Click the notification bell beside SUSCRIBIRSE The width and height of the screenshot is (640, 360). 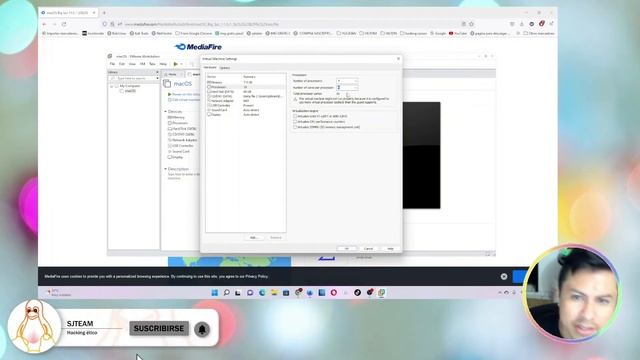click(202, 329)
